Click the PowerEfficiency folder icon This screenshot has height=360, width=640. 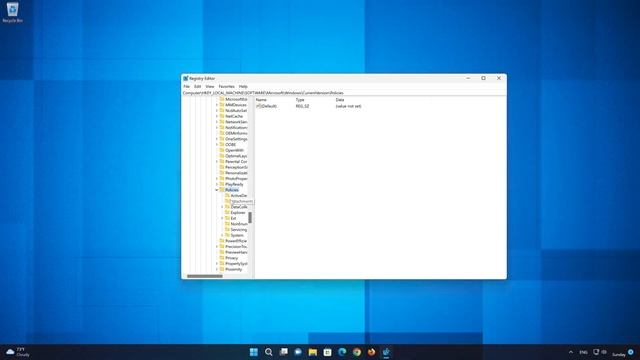222,241
